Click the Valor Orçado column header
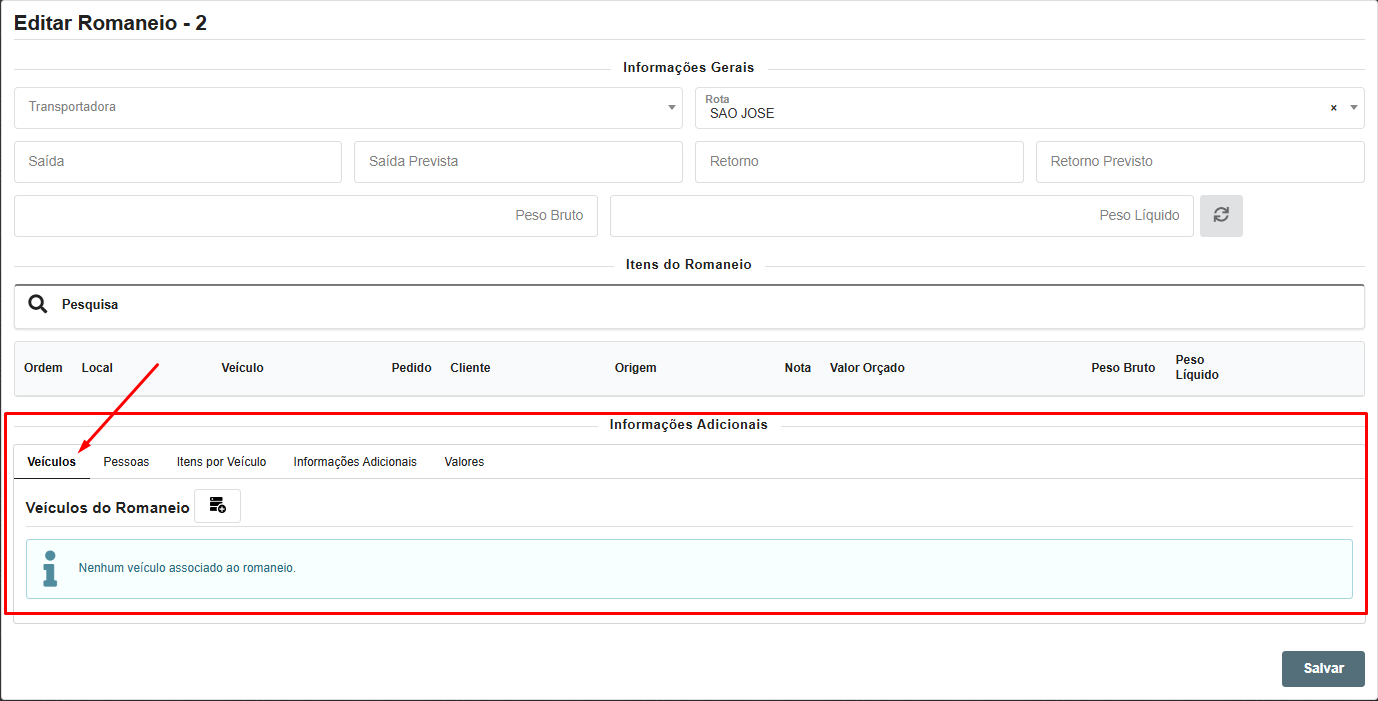Viewport: 1378px width, 701px height. pyautogui.click(x=867, y=368)
